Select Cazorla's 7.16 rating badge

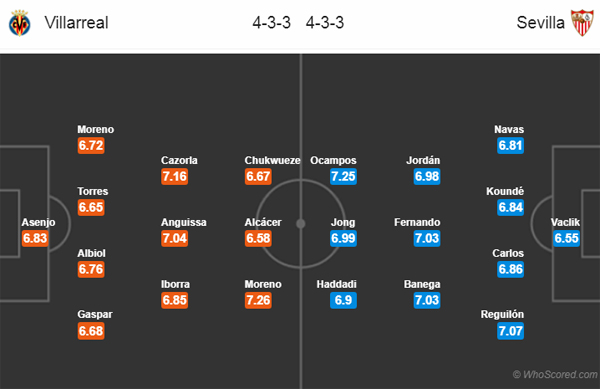point(174,176)
